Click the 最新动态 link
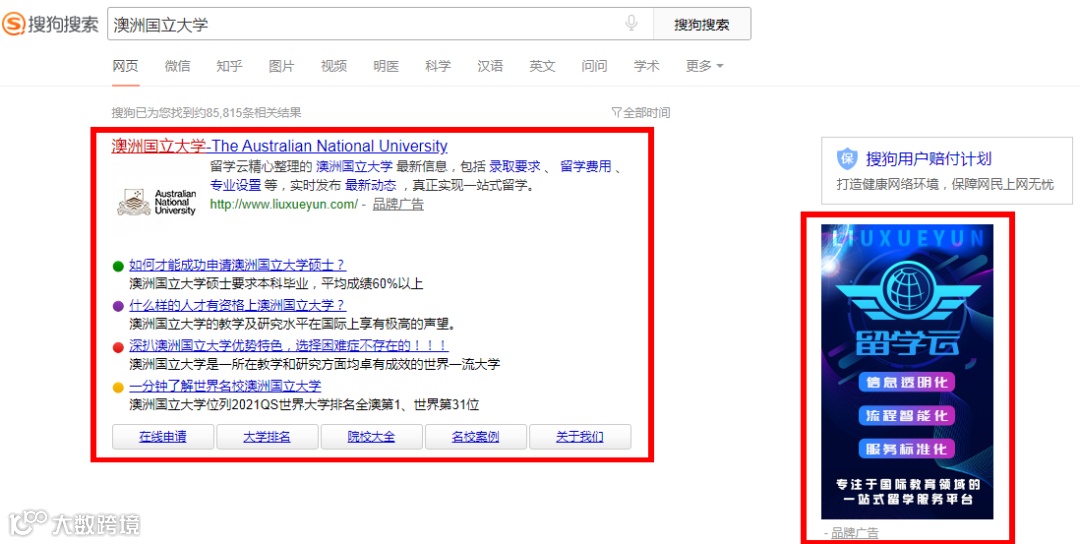1080x544 pixels. point(371,185)
